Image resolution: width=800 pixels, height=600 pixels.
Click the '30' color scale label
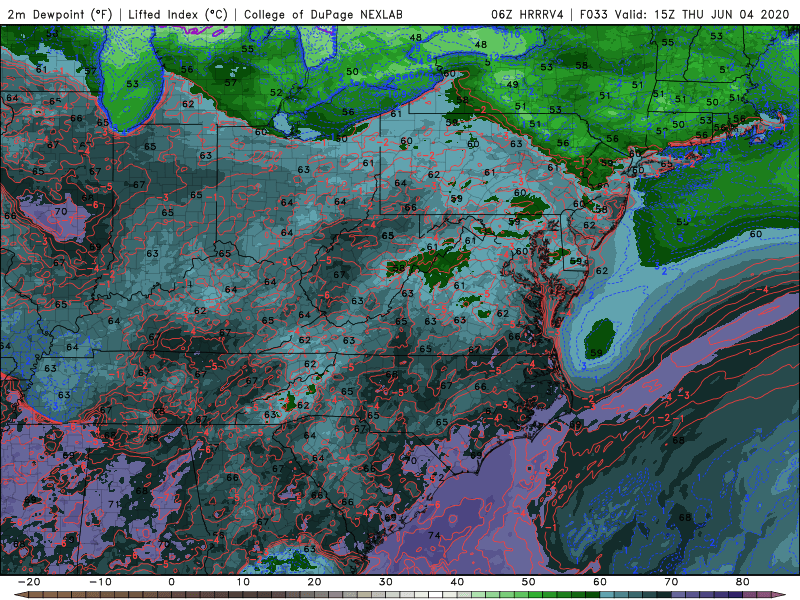pos(386,582)
